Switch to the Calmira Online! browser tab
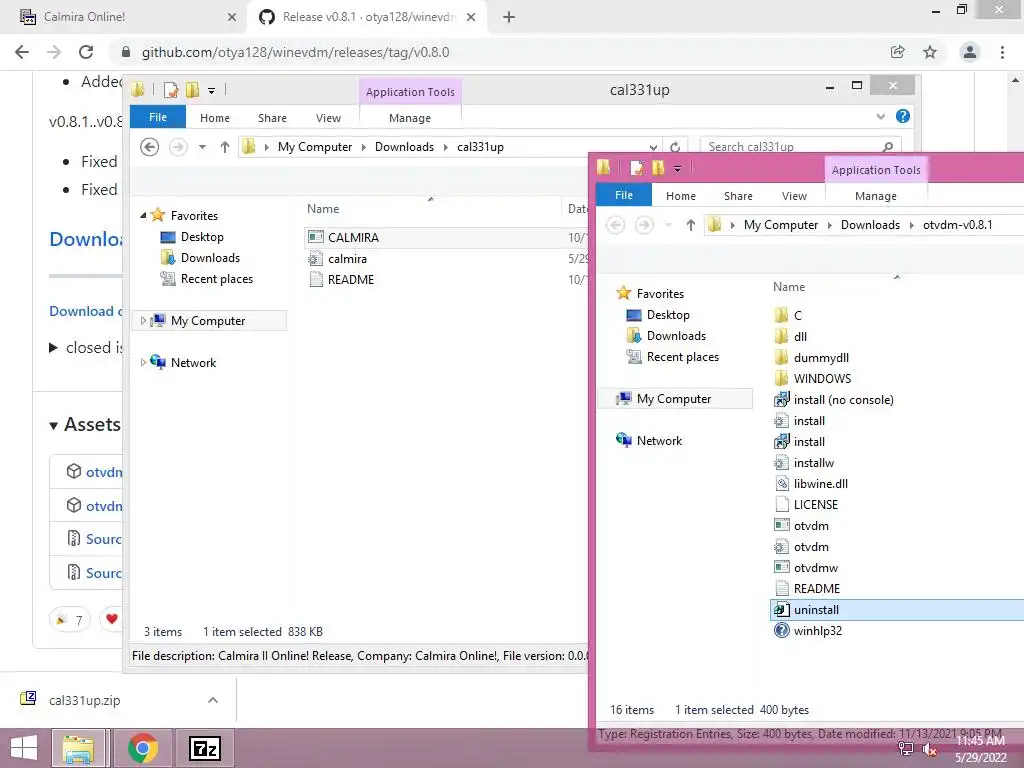The image size is (1024, 768). pyautogui.click(x=124, y=17)
